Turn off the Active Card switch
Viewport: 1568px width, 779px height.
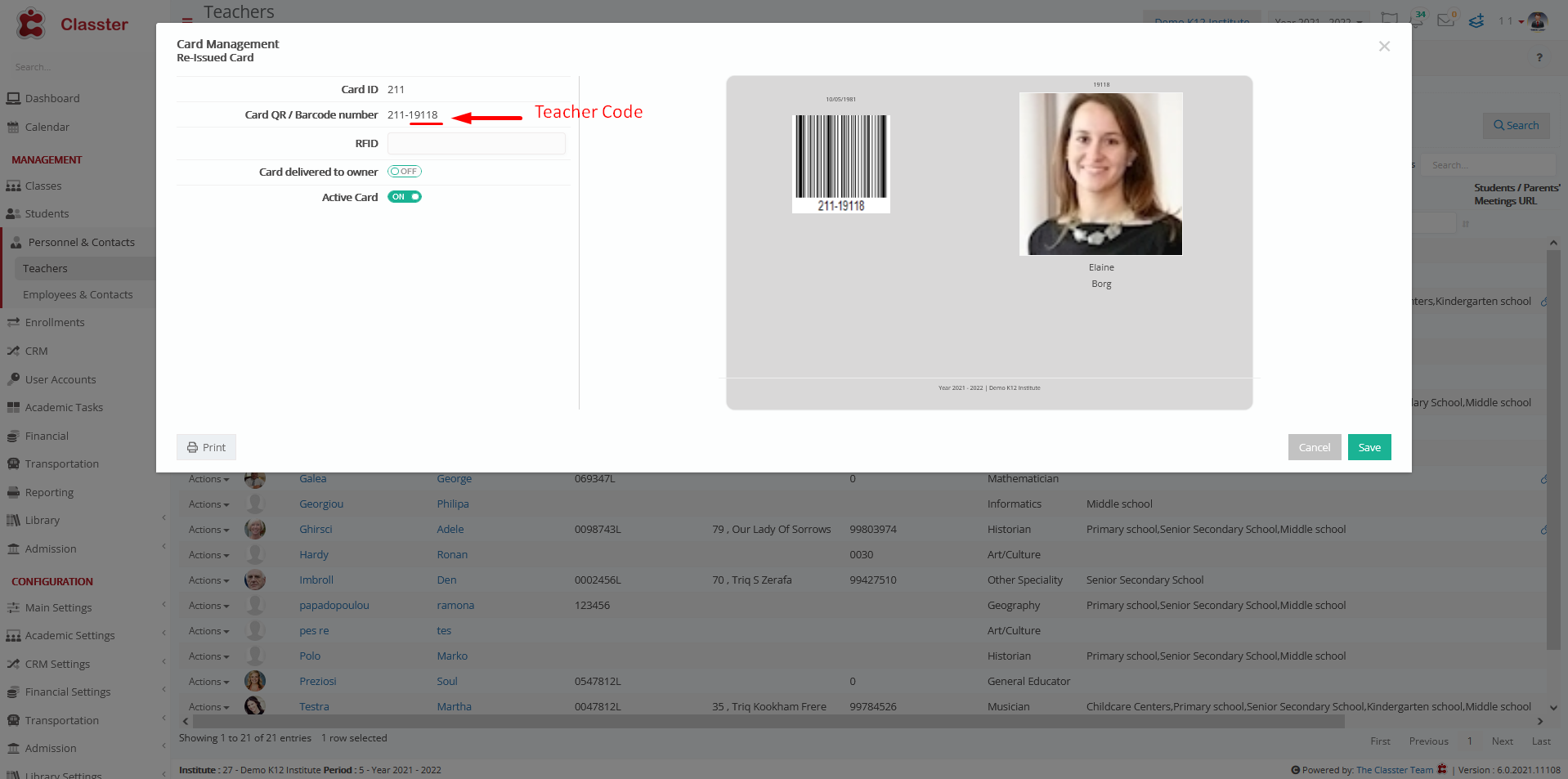405,197
